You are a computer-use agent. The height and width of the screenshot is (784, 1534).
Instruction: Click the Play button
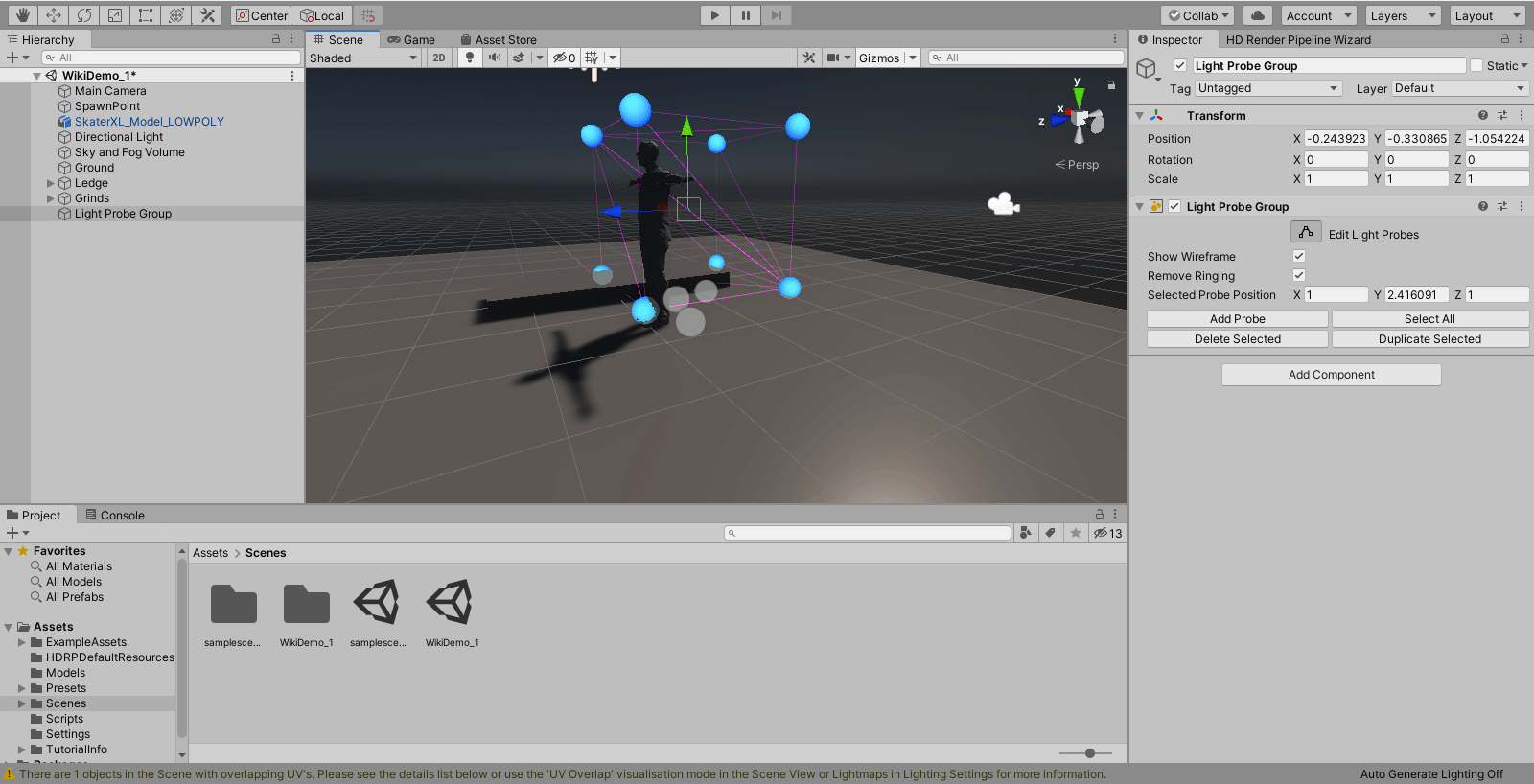tap(714, 15)
